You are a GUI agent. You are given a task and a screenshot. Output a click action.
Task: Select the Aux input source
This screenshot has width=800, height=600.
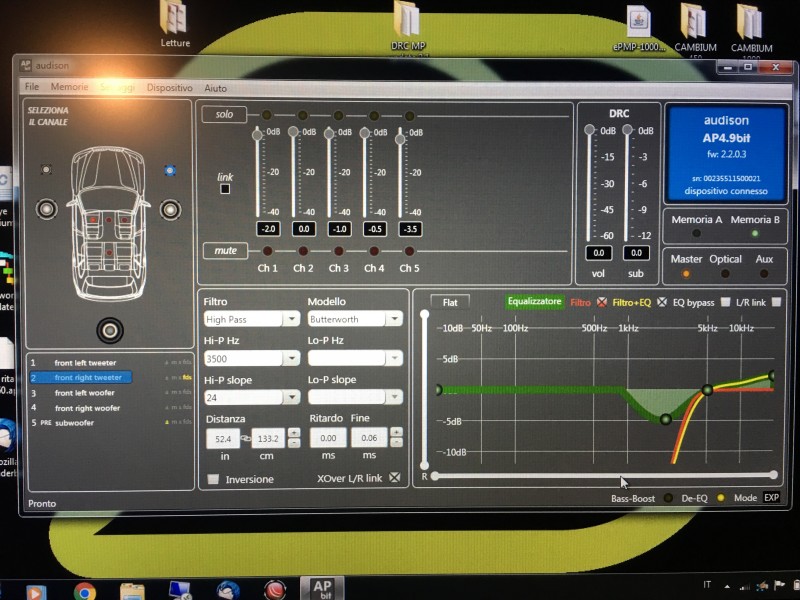764,274
